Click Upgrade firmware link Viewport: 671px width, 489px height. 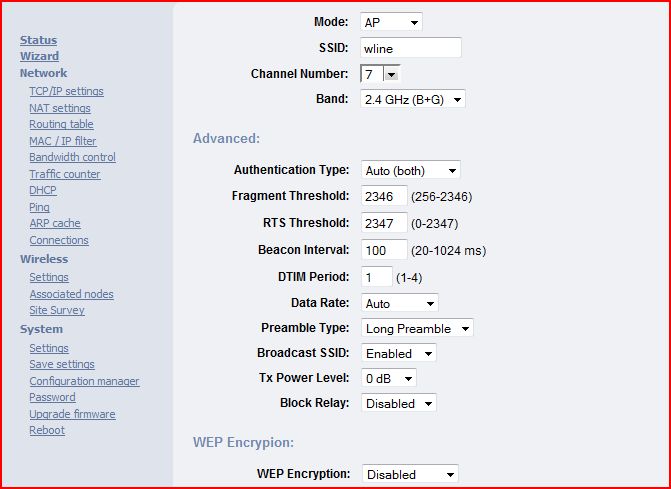pos(72,414)
